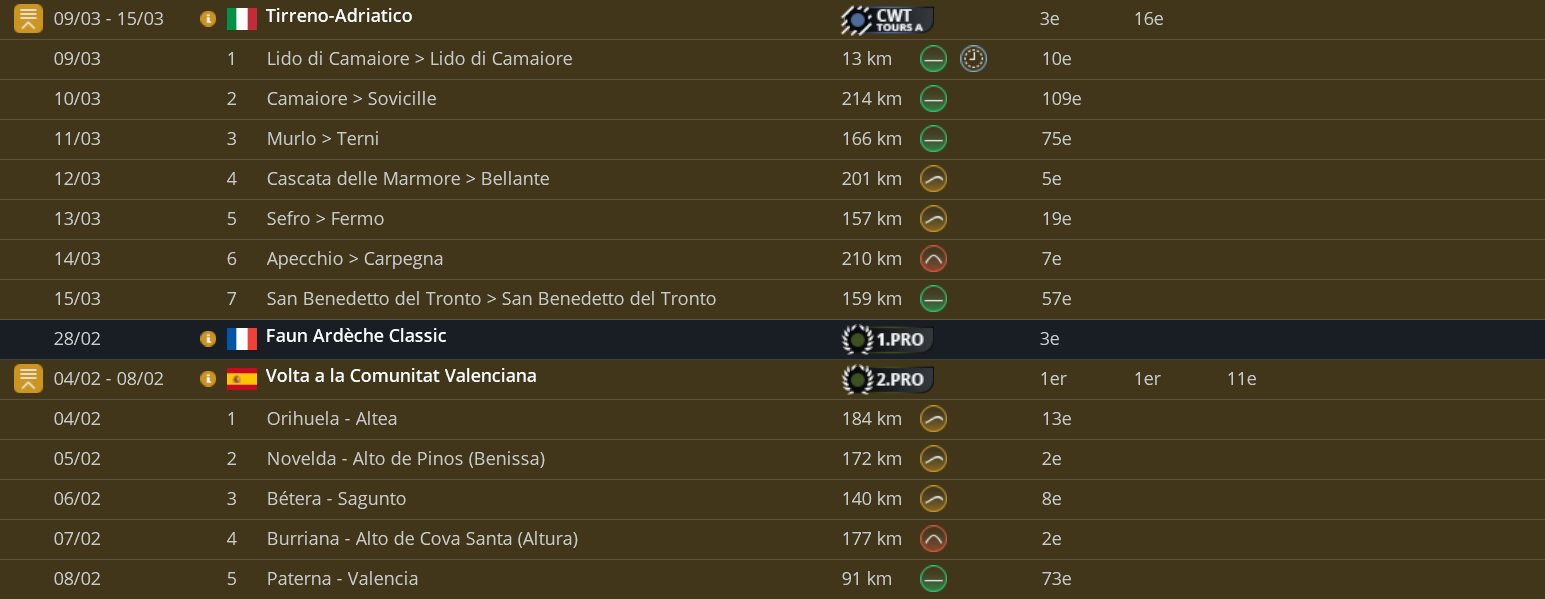Collapse the Tirreno-Adriatico stage list
The height and width of the screenshot is (599, 1545).
tap(28, 19)
